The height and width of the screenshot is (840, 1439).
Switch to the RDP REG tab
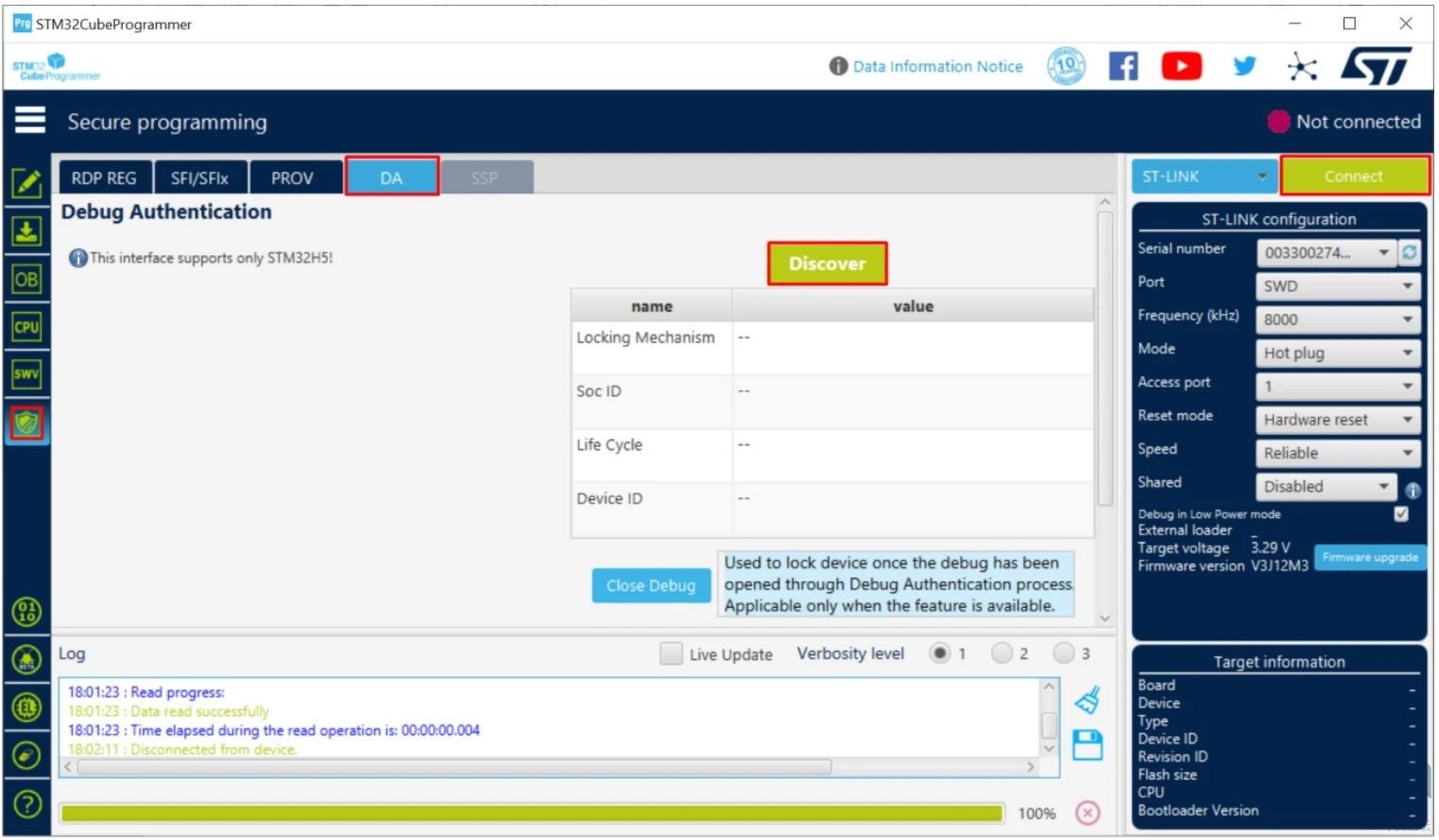[104, 178]
